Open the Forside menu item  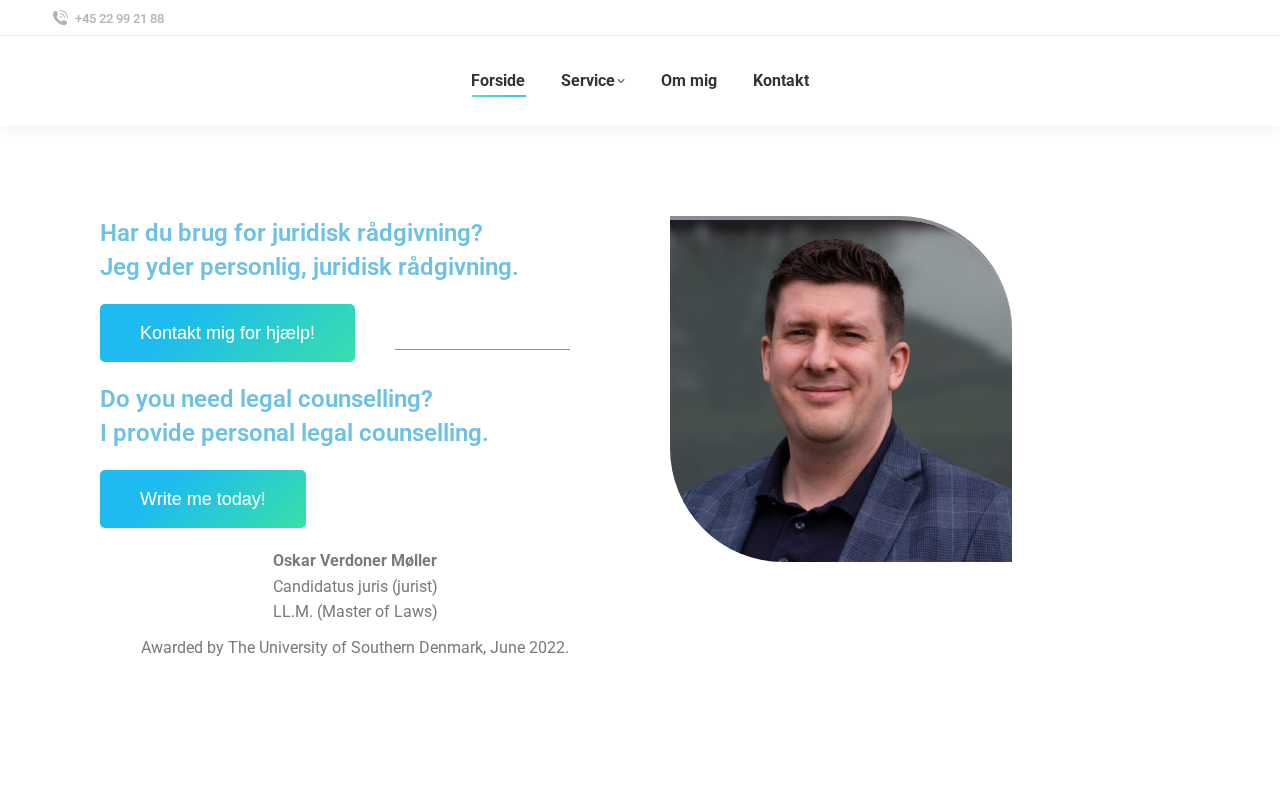[x=498, y=81]
